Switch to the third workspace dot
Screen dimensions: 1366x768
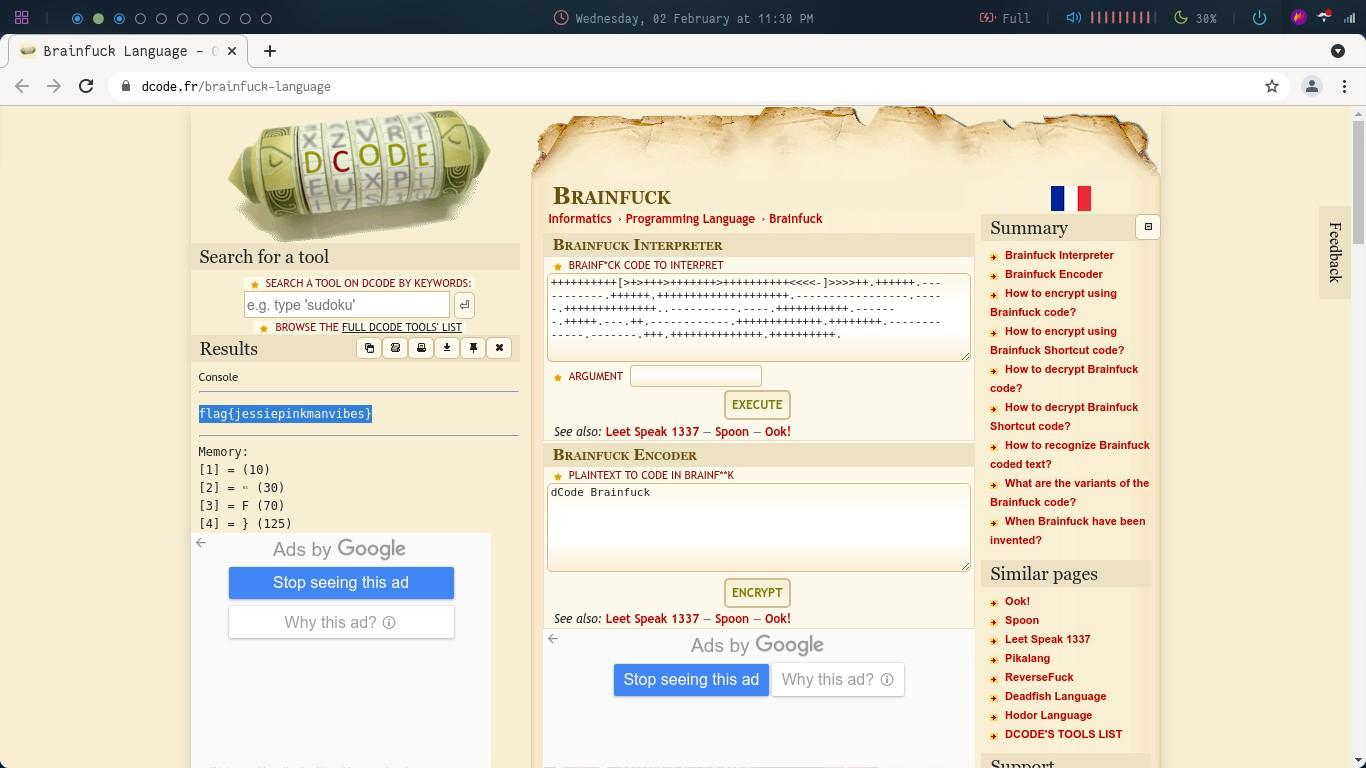click(x=119, y=18)
